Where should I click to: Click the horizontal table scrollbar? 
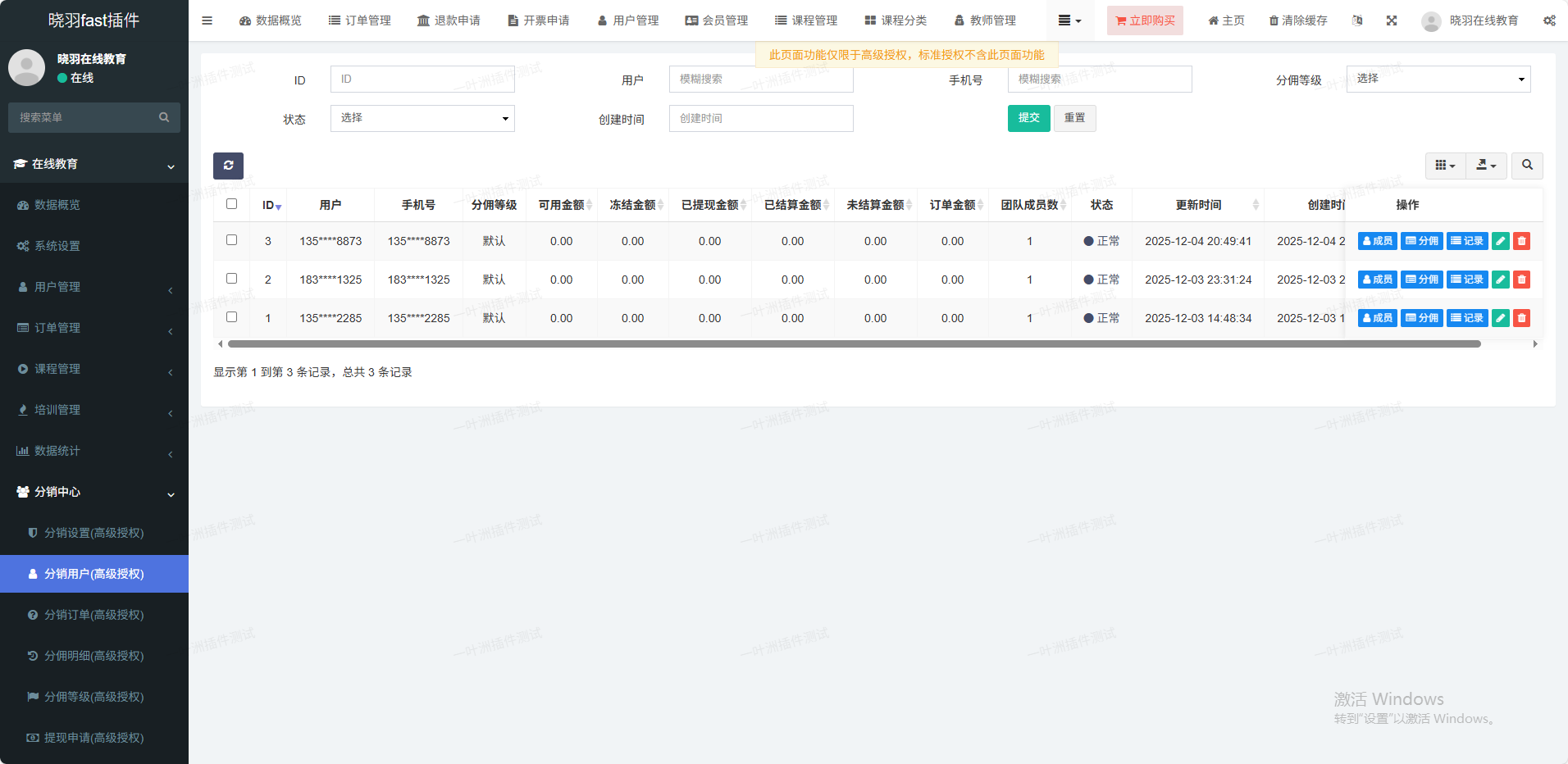click(853, 344)
